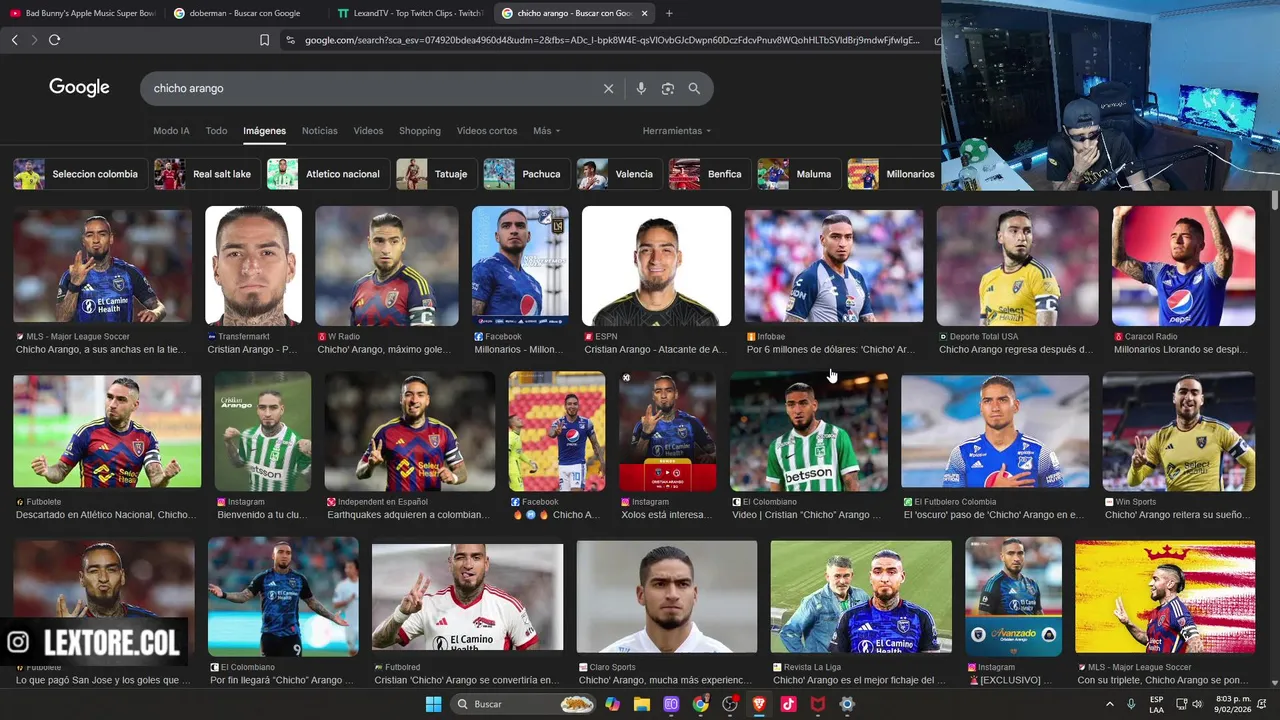Open the El Colombiano Video Cristian Chicho image
Screen dimensions: 1280x720
click(809, 432)
